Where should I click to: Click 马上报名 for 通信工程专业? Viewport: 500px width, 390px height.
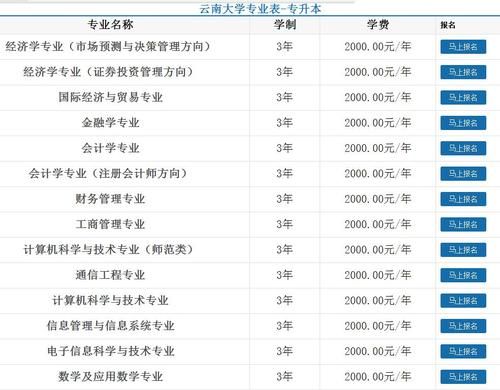pyautogui.click(x=463, y=275)
